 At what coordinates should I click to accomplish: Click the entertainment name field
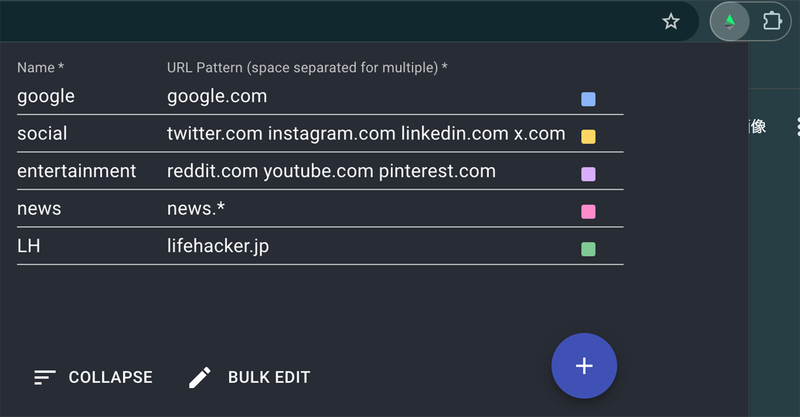tap(85, 171)
